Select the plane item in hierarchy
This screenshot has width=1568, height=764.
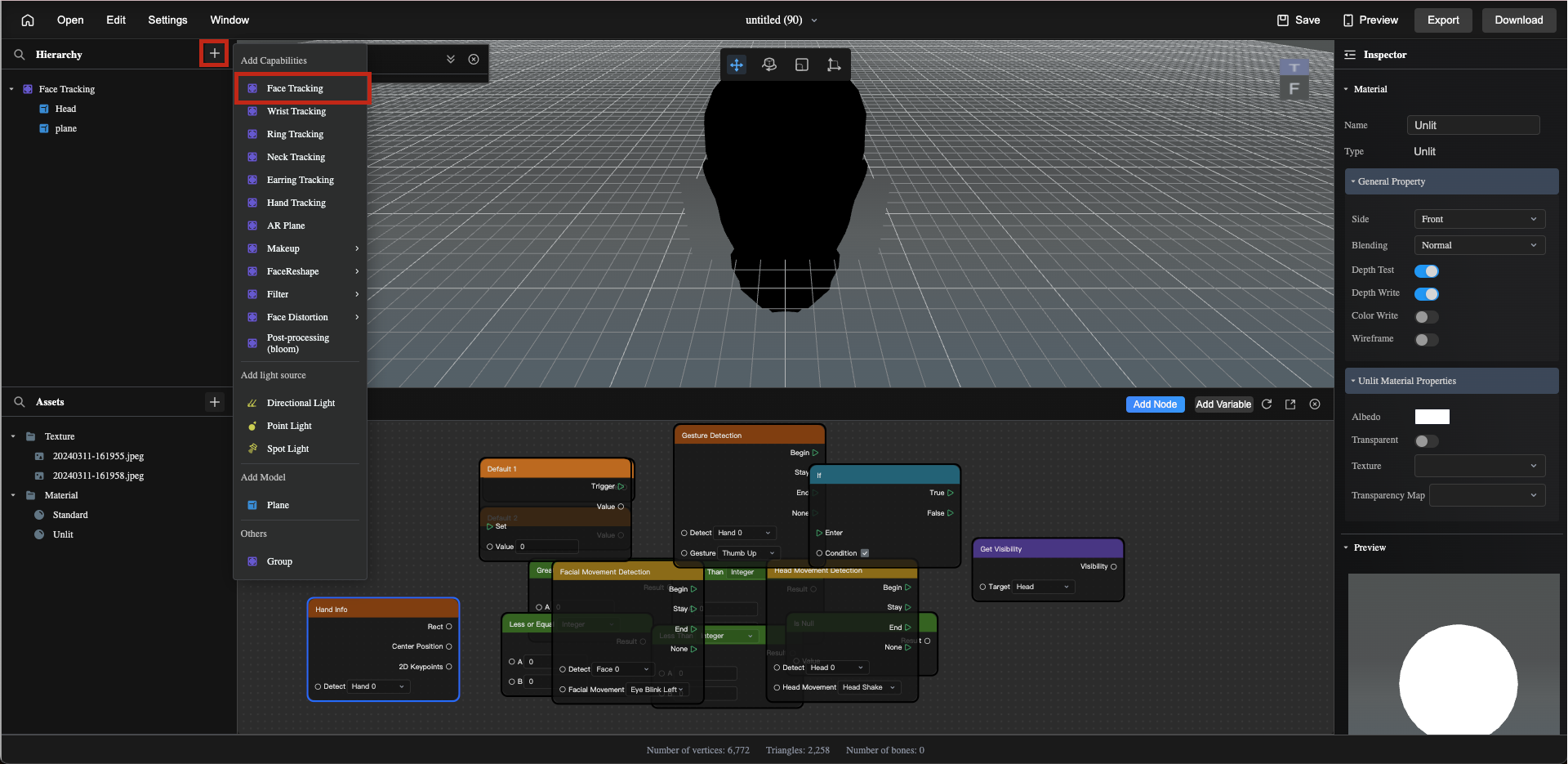[65, 128]
